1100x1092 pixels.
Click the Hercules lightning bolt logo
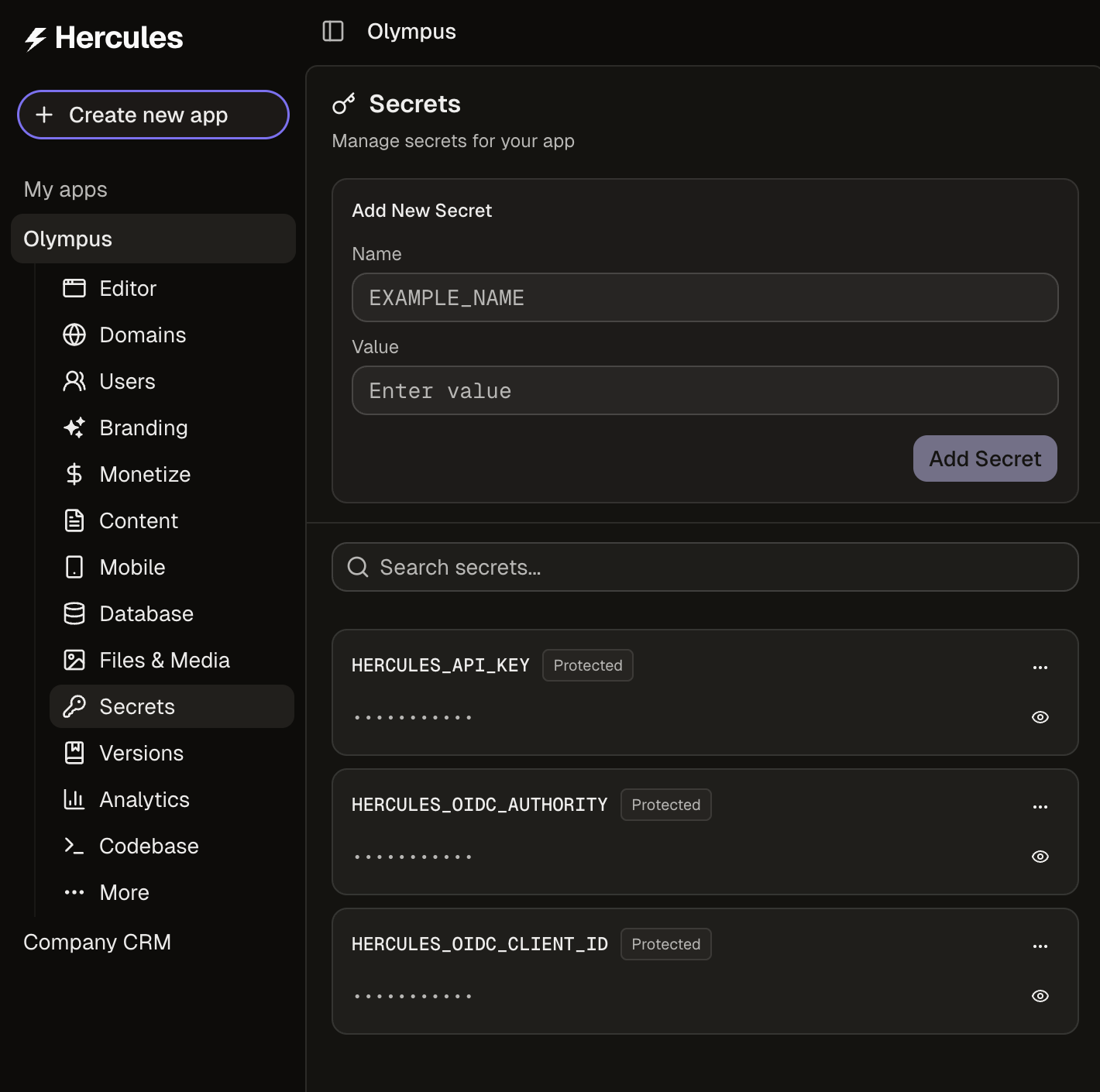click(x=36, y=39)
